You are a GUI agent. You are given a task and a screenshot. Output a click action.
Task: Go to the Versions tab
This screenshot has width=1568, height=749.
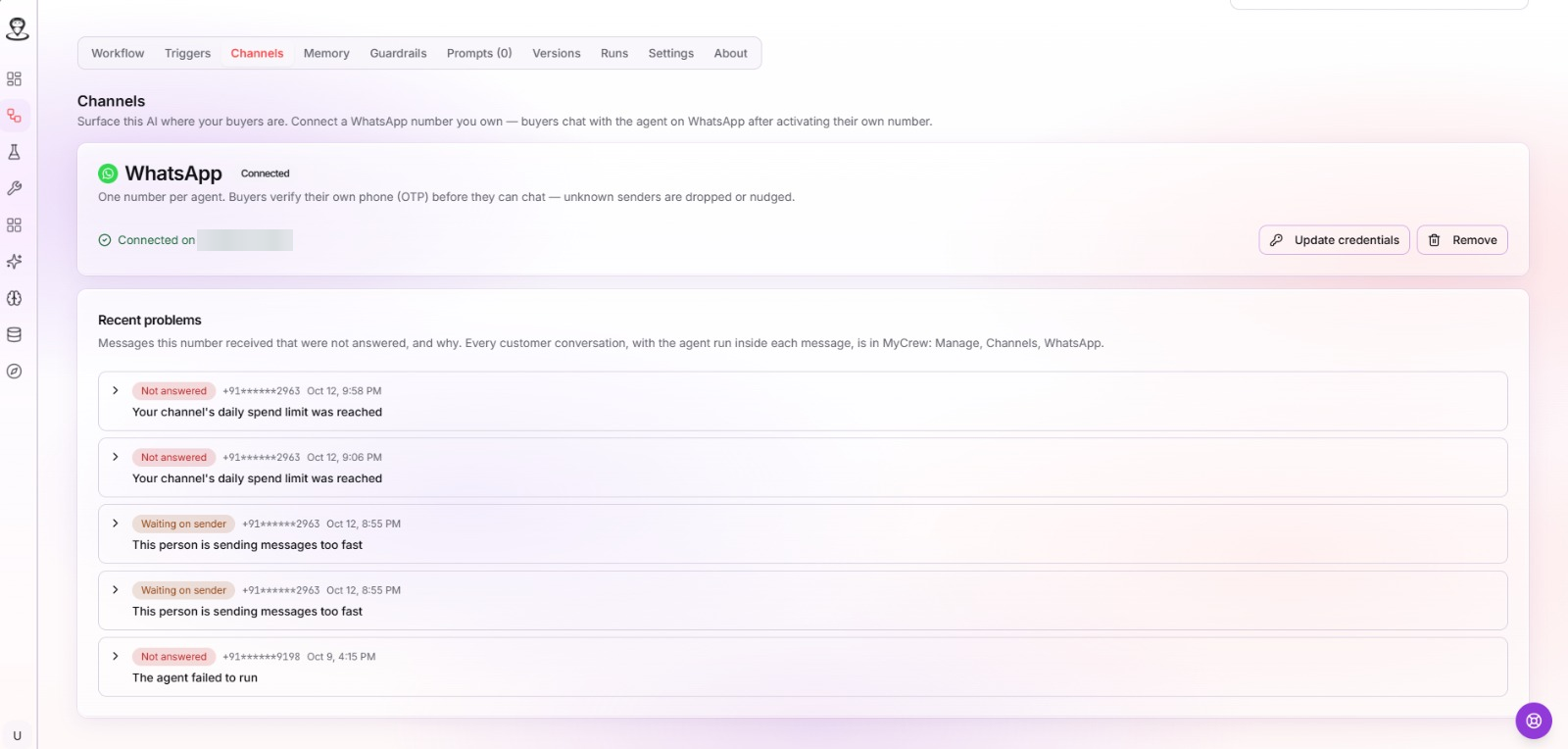[556, 53]
